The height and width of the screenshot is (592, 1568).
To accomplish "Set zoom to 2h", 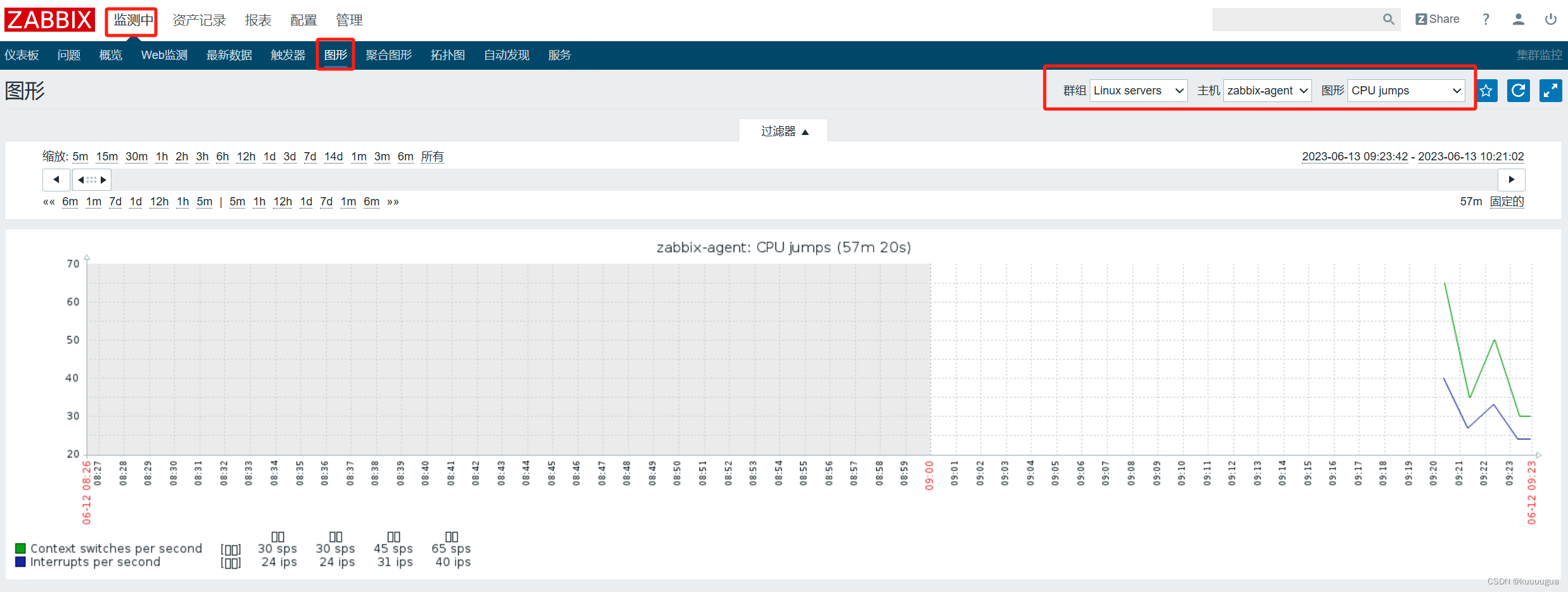I will (182, 157).
